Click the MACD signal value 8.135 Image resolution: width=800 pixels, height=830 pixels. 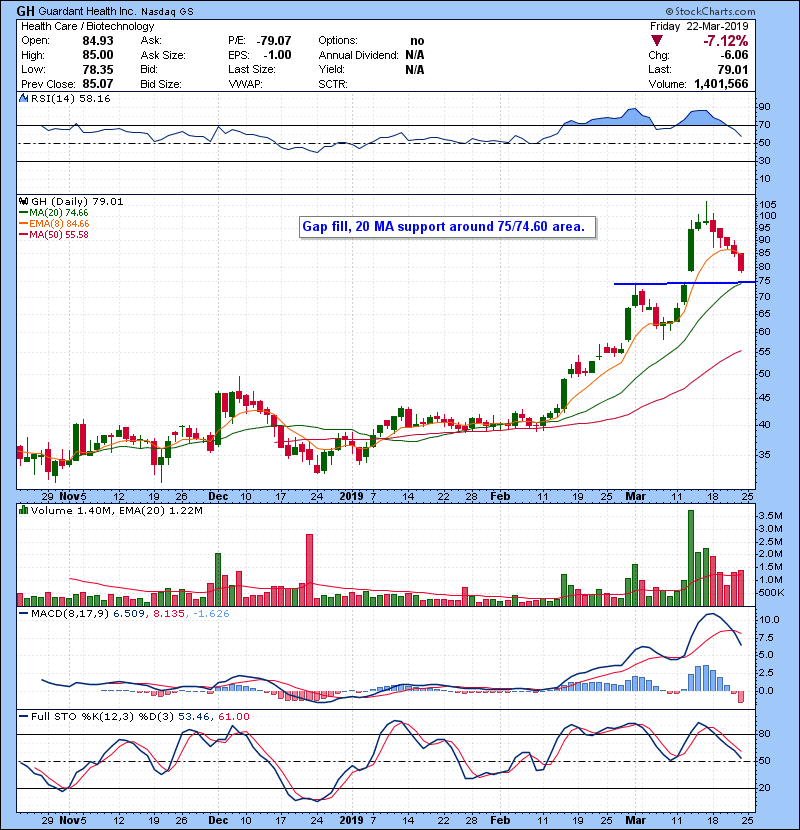tap(169, 614)
